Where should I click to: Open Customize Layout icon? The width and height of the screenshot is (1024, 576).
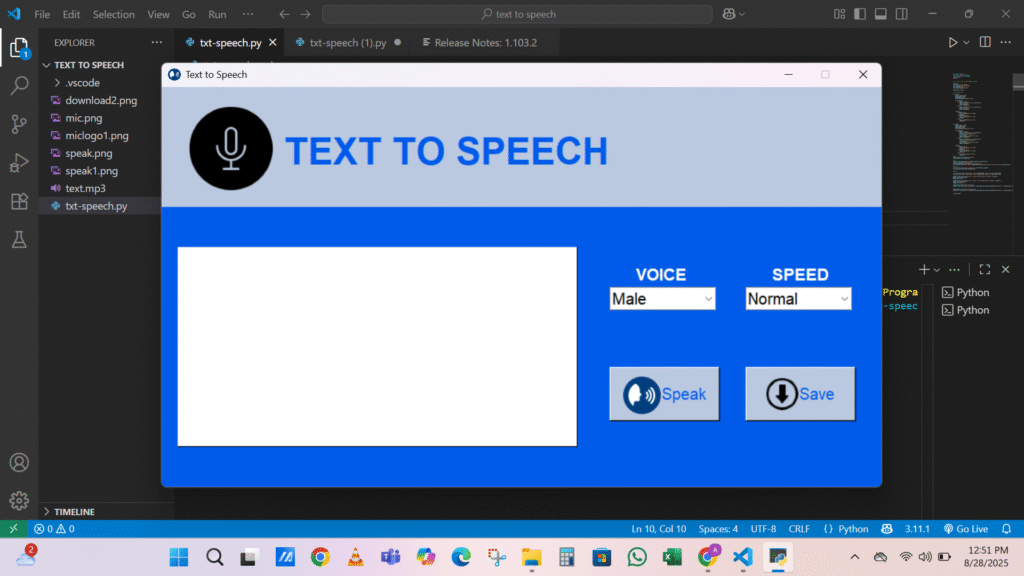839,14
